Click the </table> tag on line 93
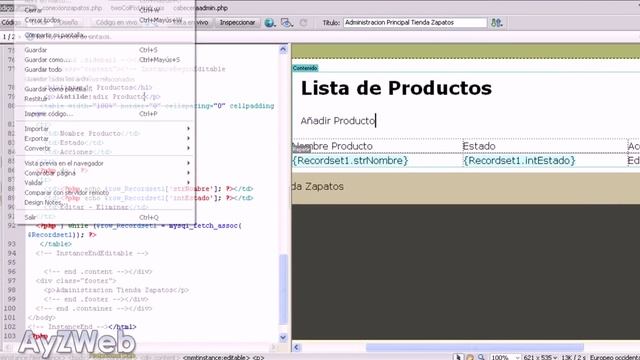 (x=56, y=244)
